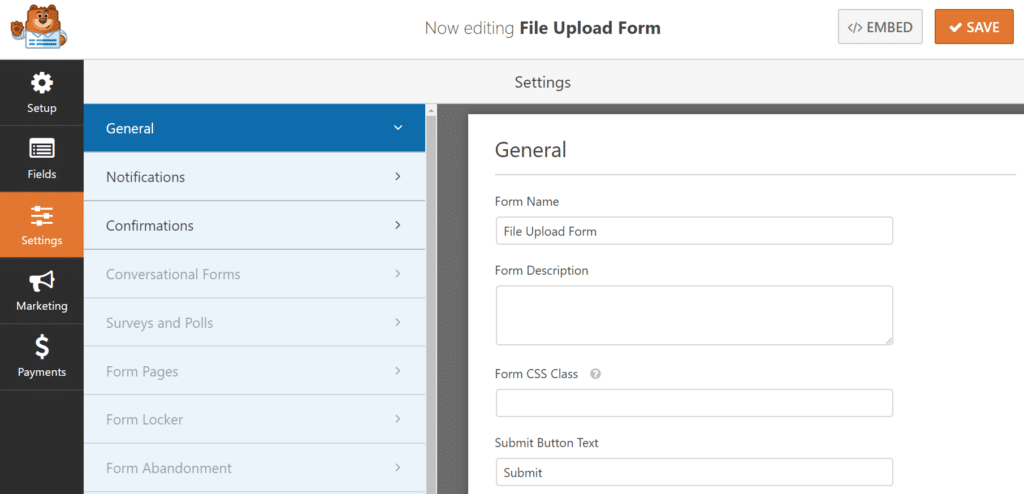Screen dimensions: 1024x494
Task: Open the Form Locker settings
Action: point(144,420)
